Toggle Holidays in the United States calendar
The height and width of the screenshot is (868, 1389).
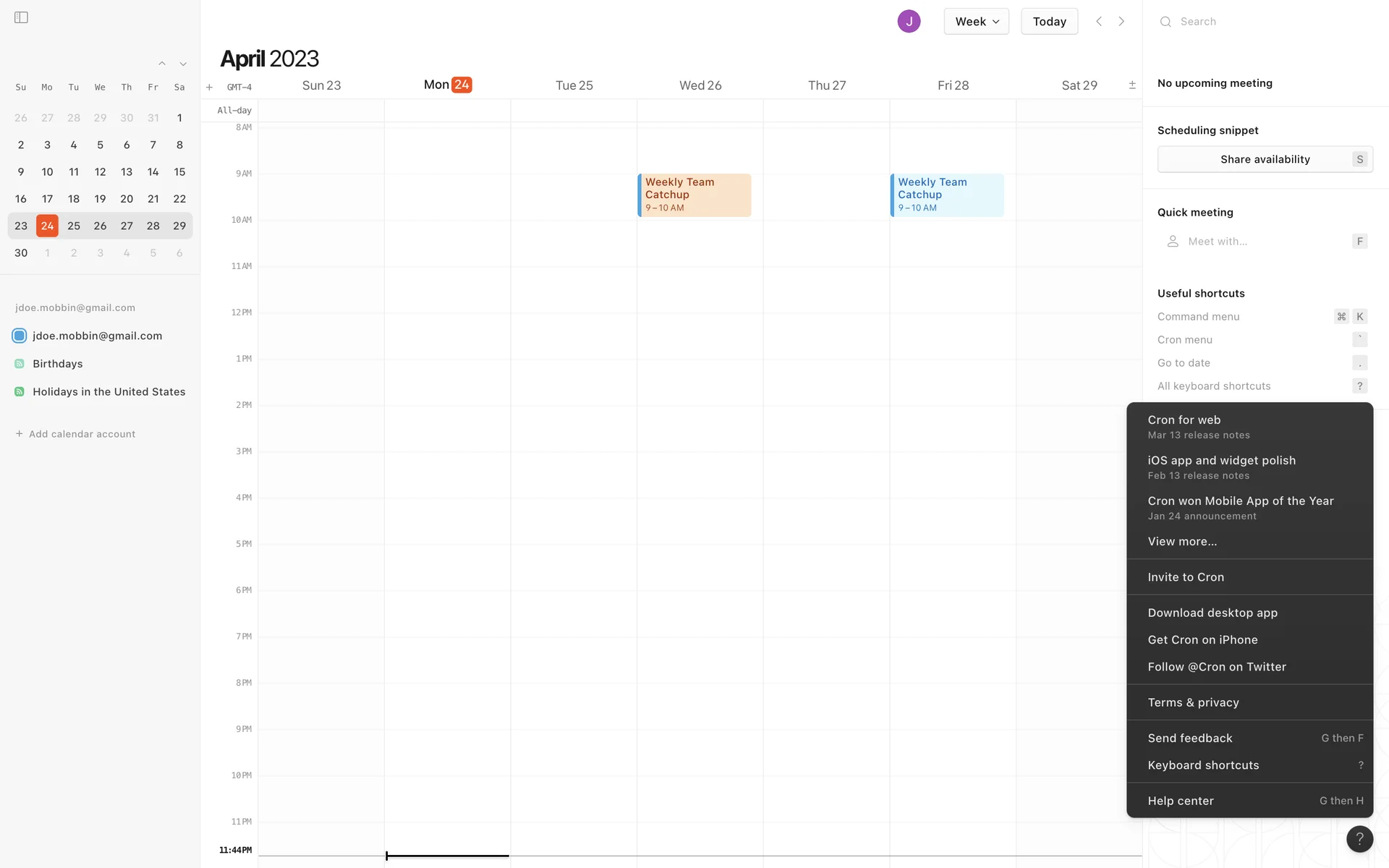pos(20,391)
